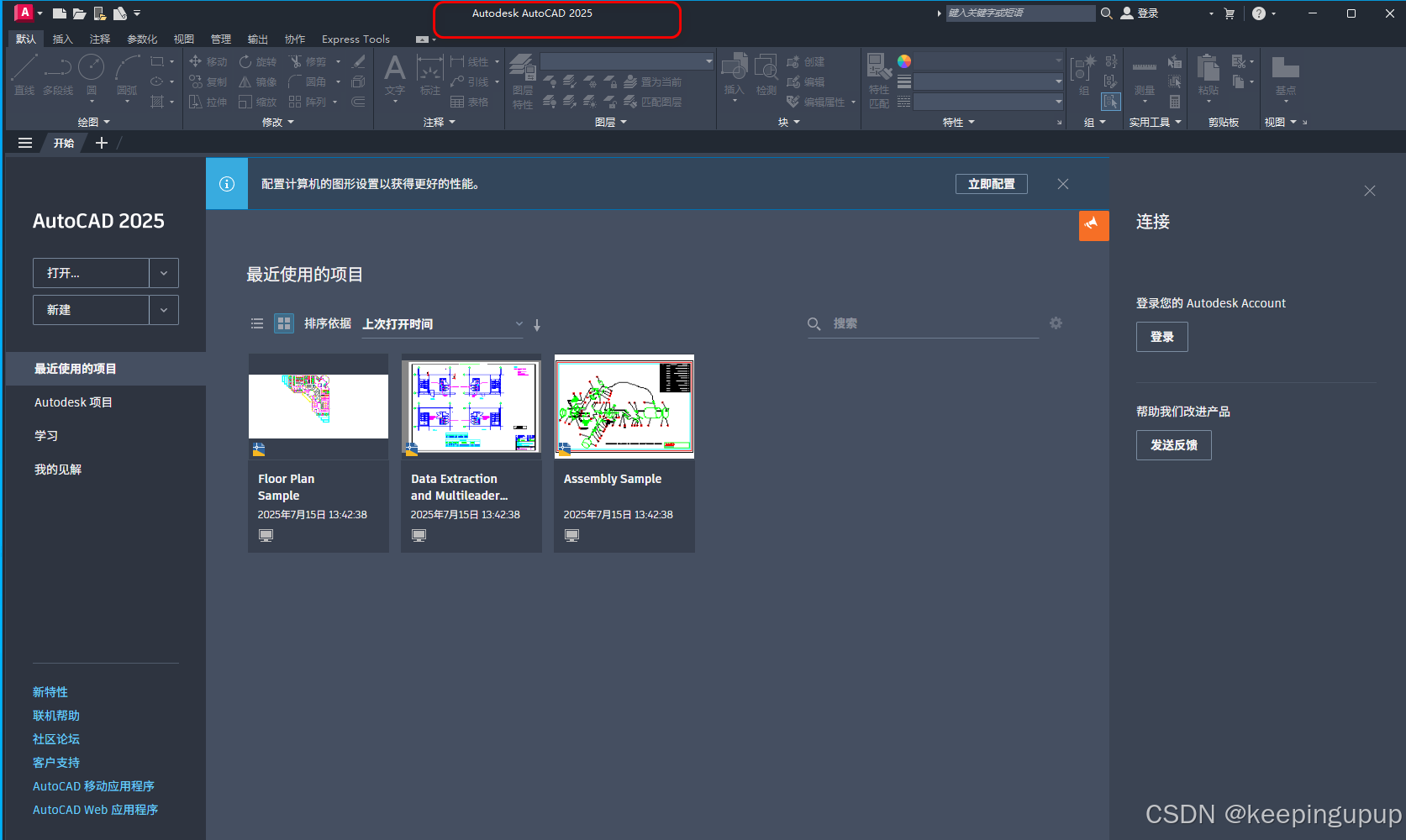Screen dimensions: 1406x840
Task: Click the AutoCAD Web 应用程序 link
Action: click(x=94, y=809)
